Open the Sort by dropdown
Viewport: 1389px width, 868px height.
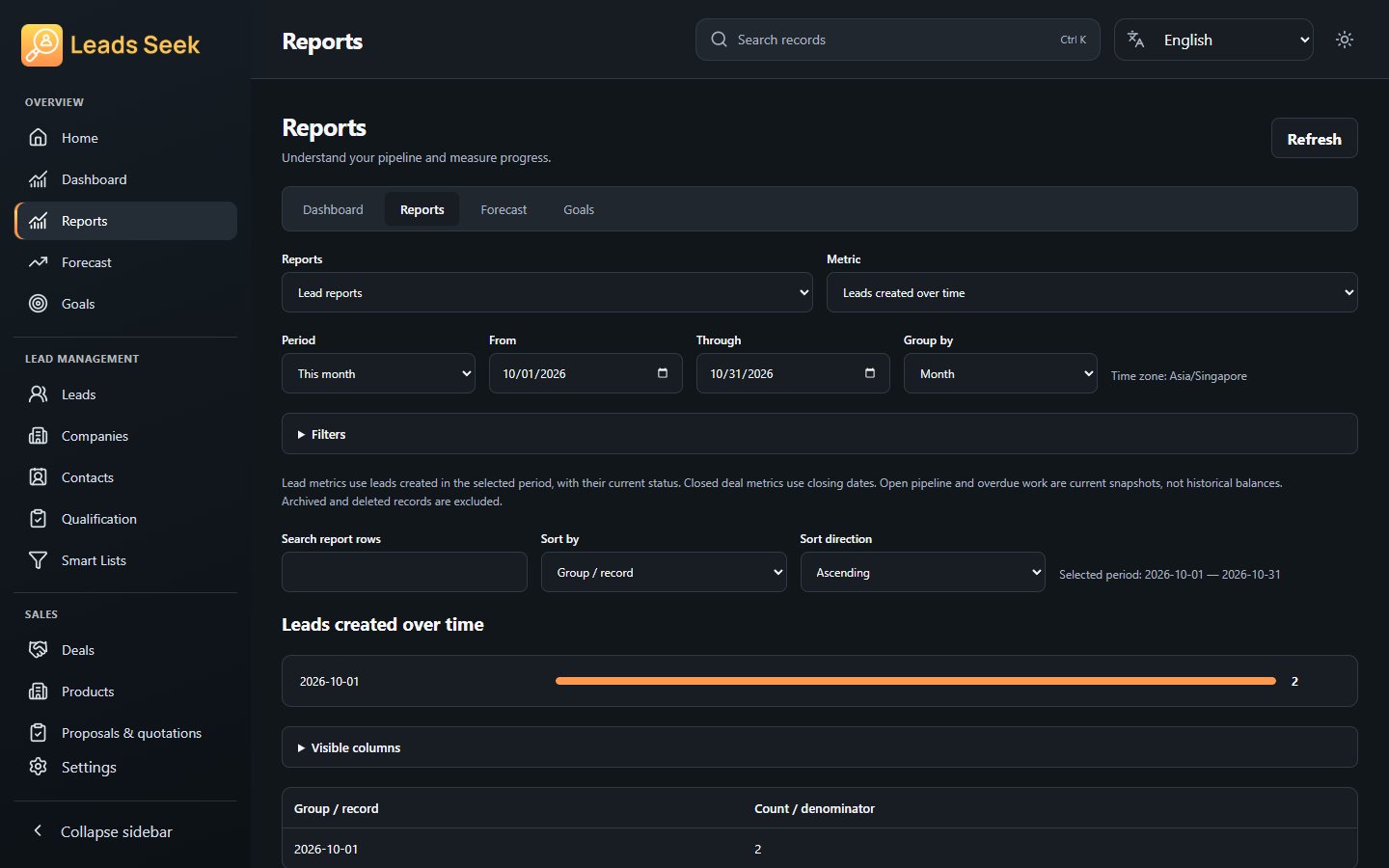pos(664,572)
